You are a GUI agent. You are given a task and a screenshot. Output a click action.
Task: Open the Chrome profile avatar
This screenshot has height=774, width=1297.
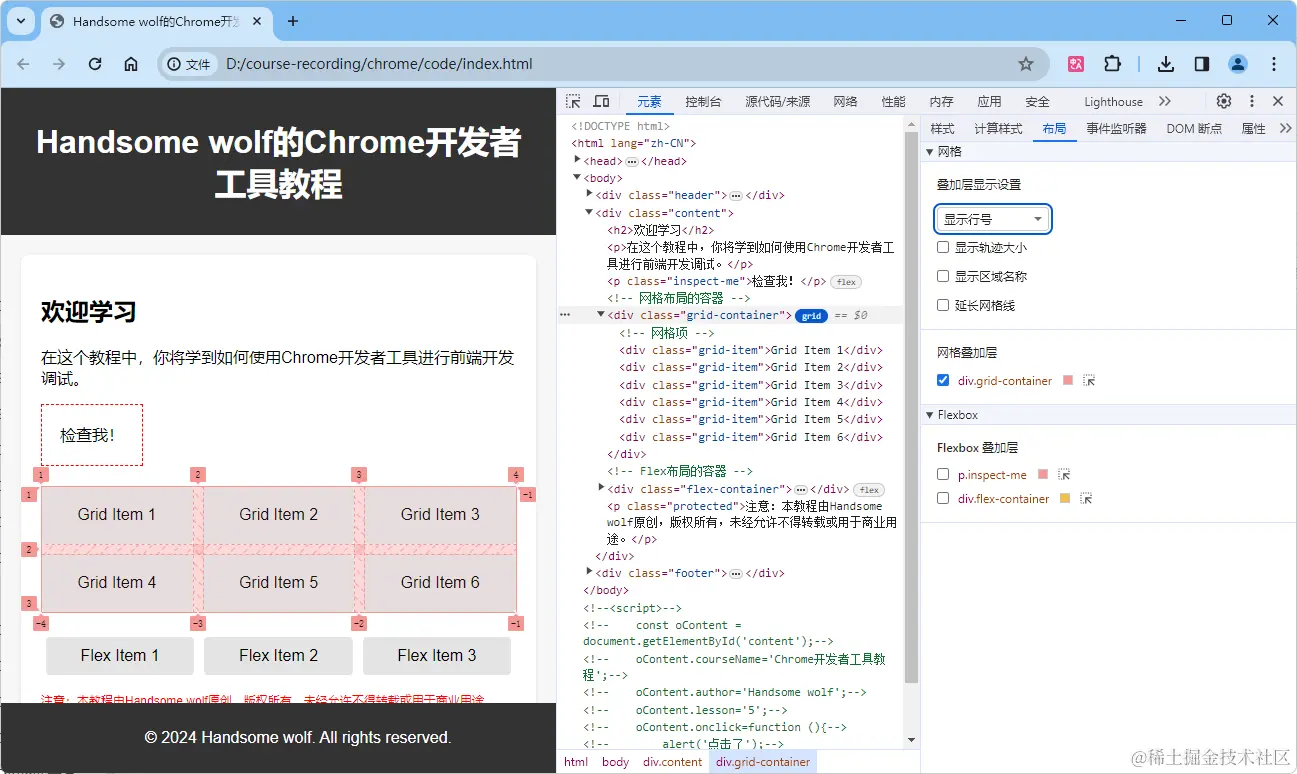1238,64
